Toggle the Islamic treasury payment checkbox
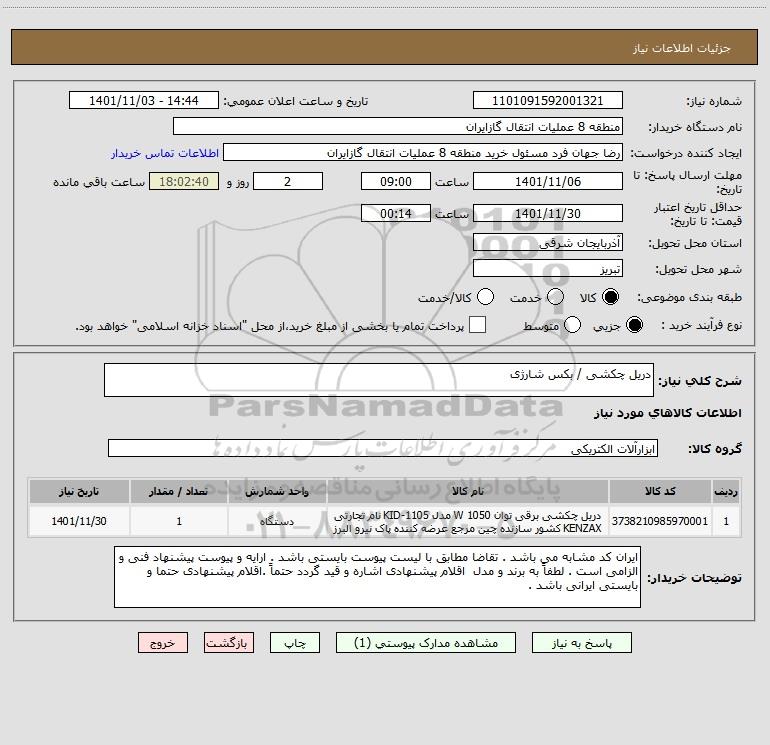Viewport: 770px width, 745px height. click(477, 325)
